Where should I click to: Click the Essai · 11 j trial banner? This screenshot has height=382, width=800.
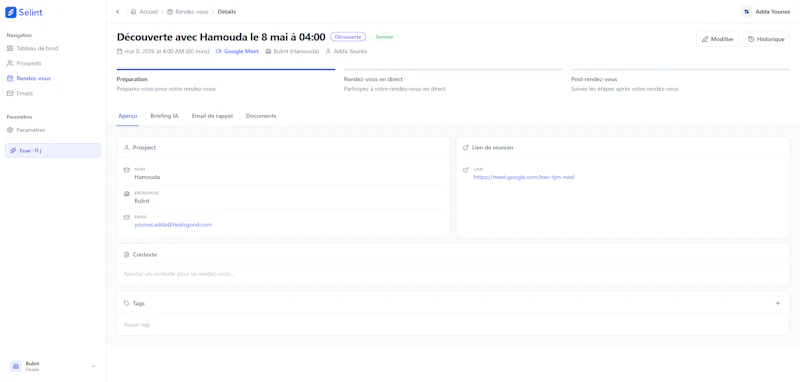53,150
